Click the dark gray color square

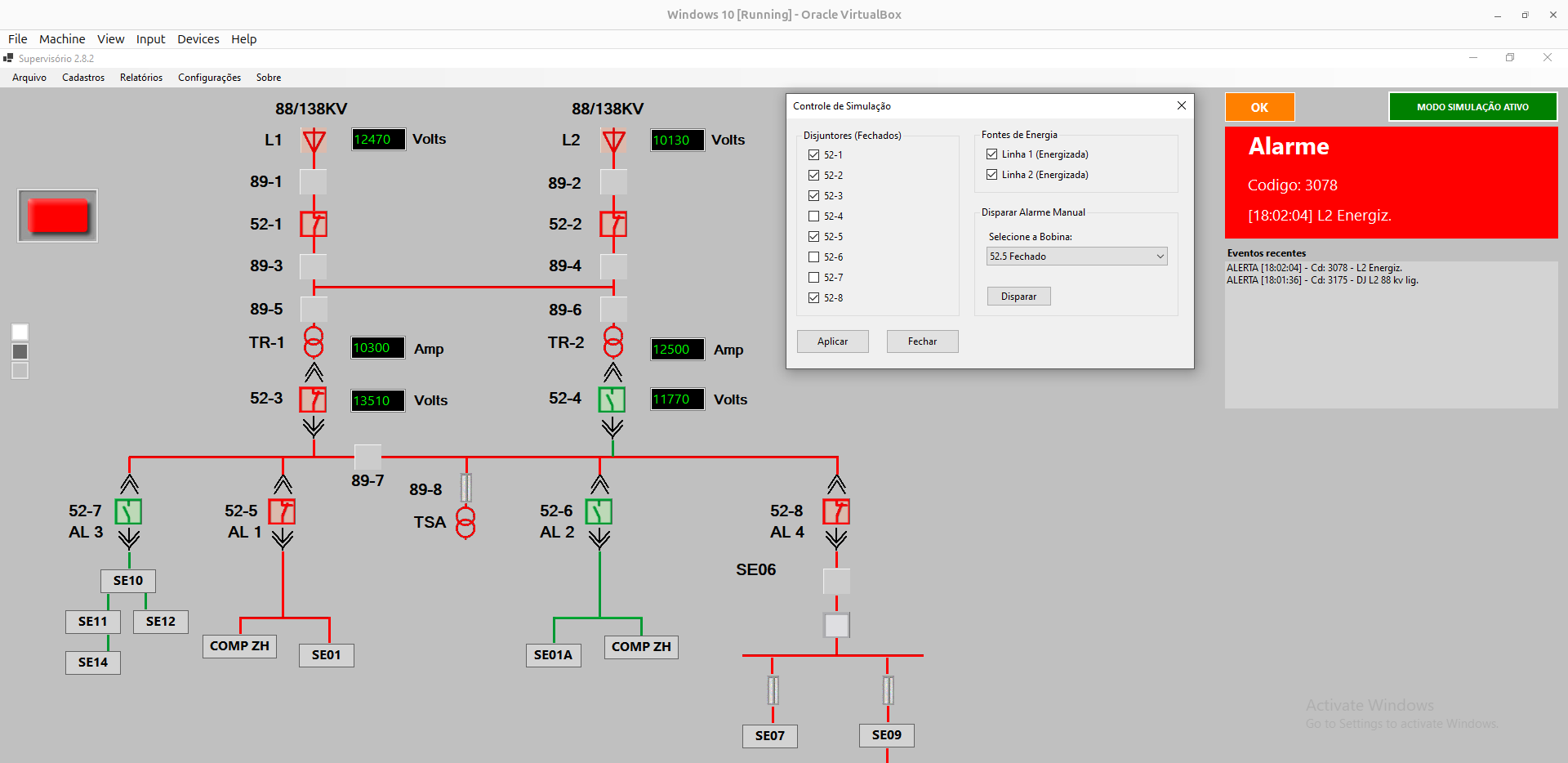[20, 351]
